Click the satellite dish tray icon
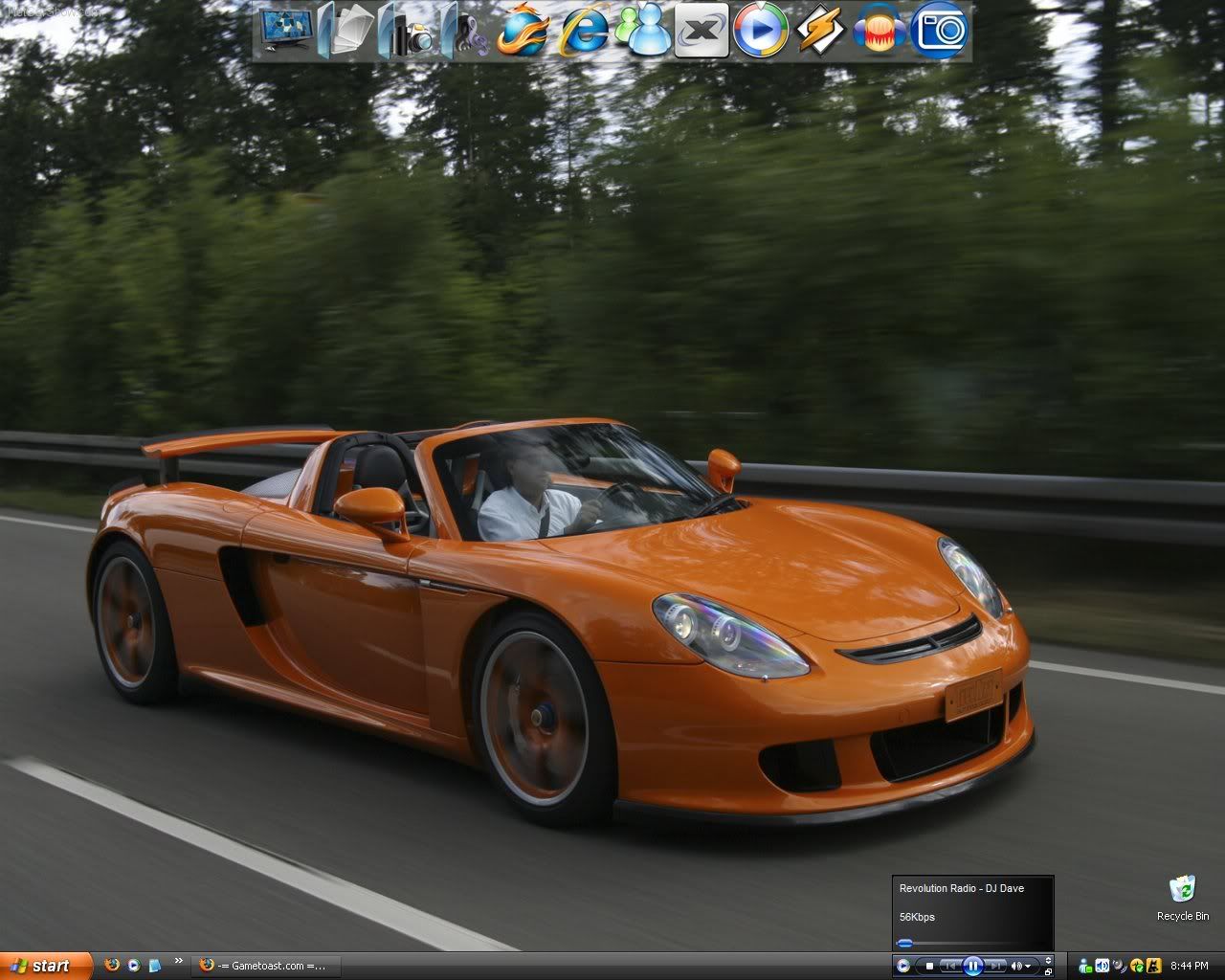This screenshot has height=980, width=1225. 1120,966
